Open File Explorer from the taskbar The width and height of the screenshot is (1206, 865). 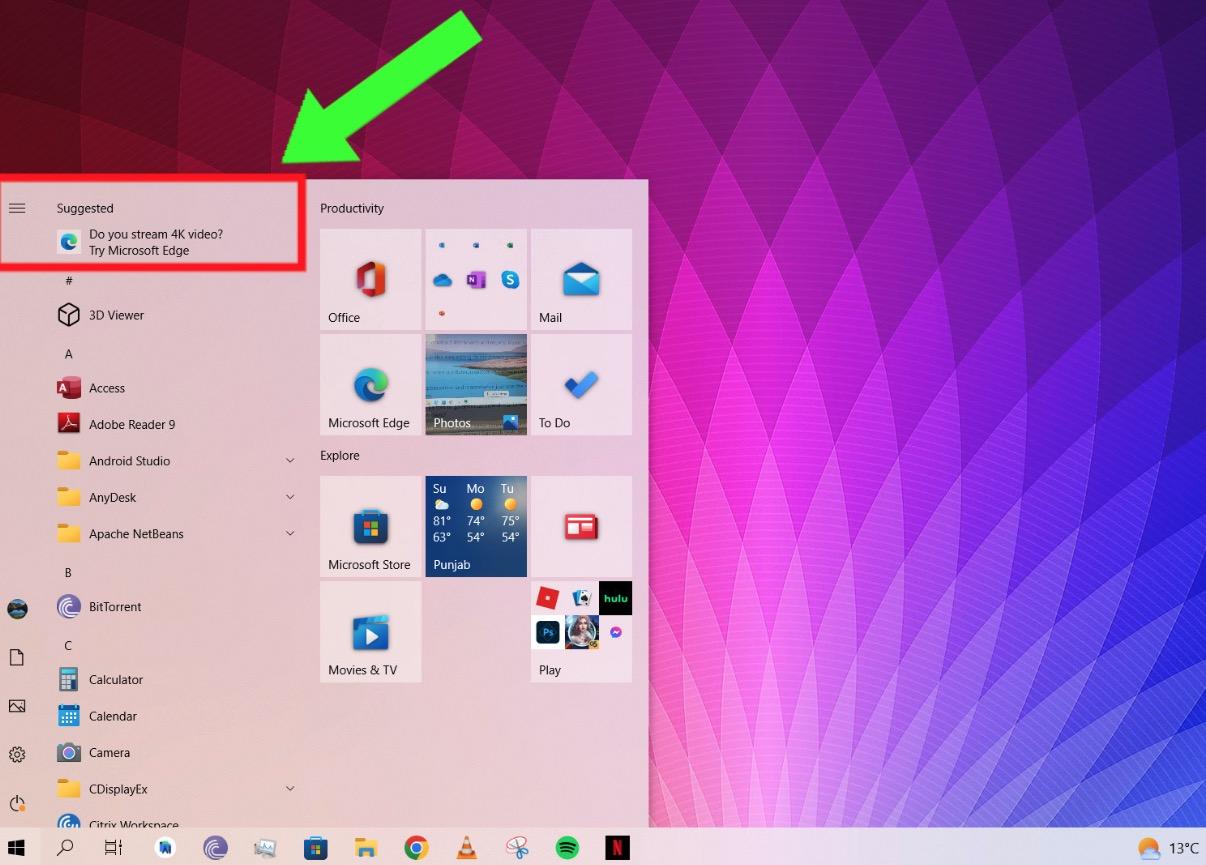pyautogui.click(x=366, y=849)
